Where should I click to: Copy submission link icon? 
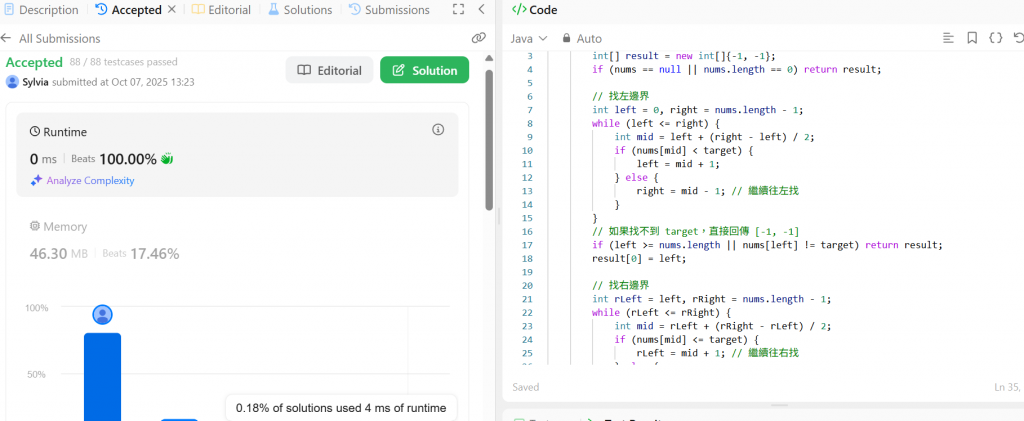point(479,38)
